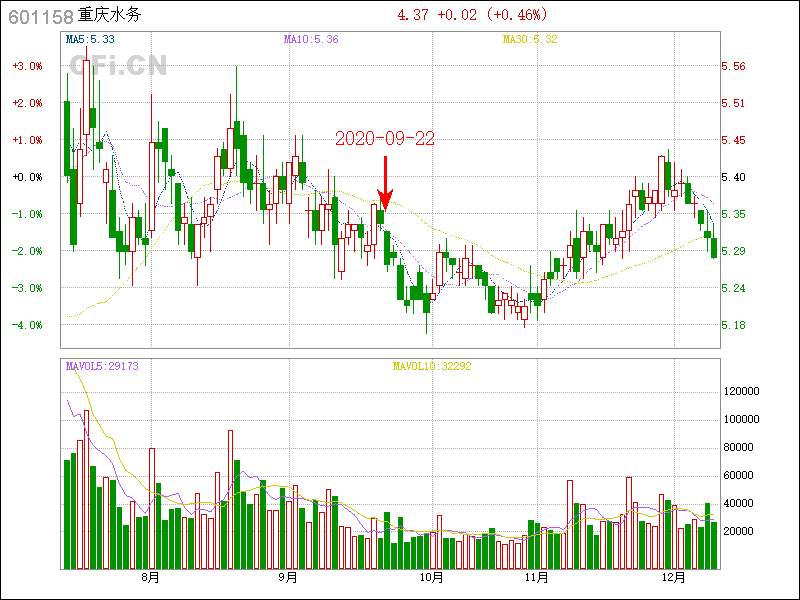Click the price 4.37 +0.02 header

[472, 15]
